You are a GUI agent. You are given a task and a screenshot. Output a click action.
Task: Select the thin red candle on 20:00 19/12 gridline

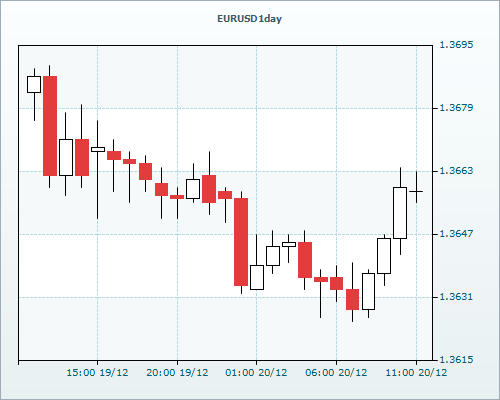(x=177, y=197)
